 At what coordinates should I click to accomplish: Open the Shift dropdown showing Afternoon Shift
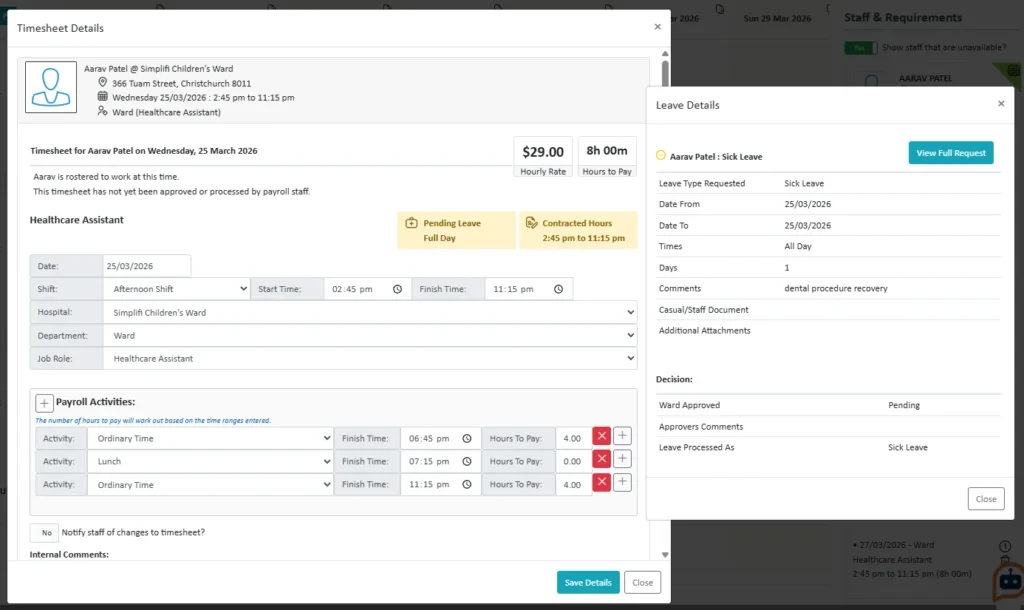point(176,289)
